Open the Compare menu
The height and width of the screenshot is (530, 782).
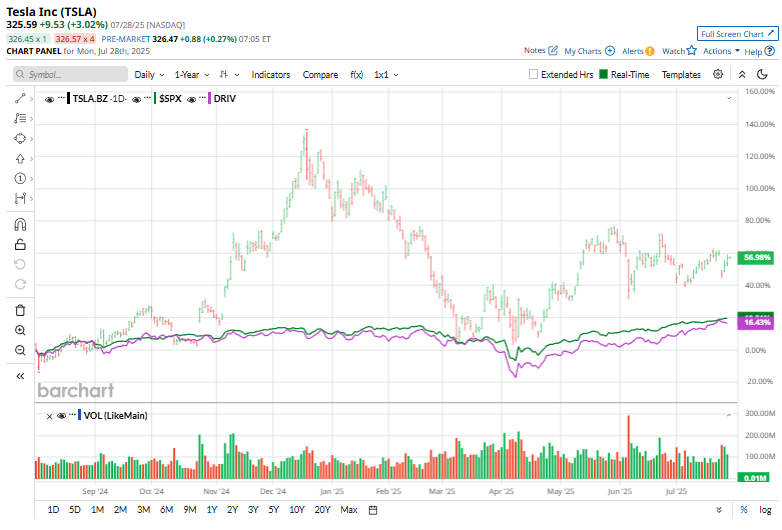click(320, 74)
